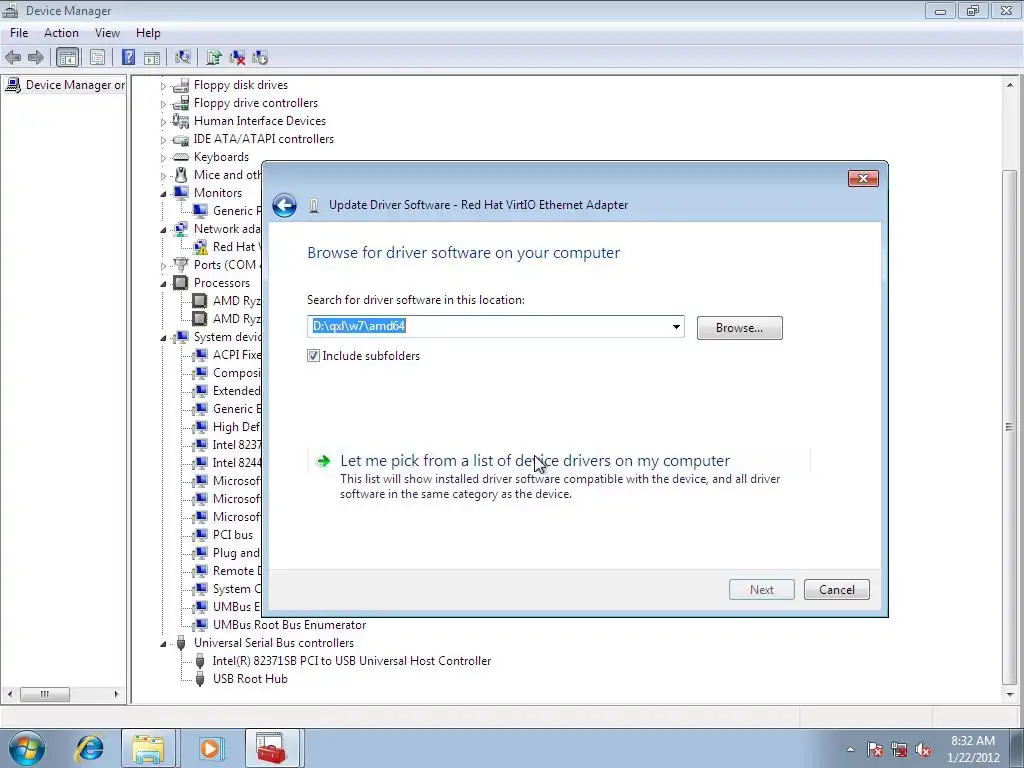Click the disabled Next button
Screen dimensions: 1024x768
click(x=761, y=590)
